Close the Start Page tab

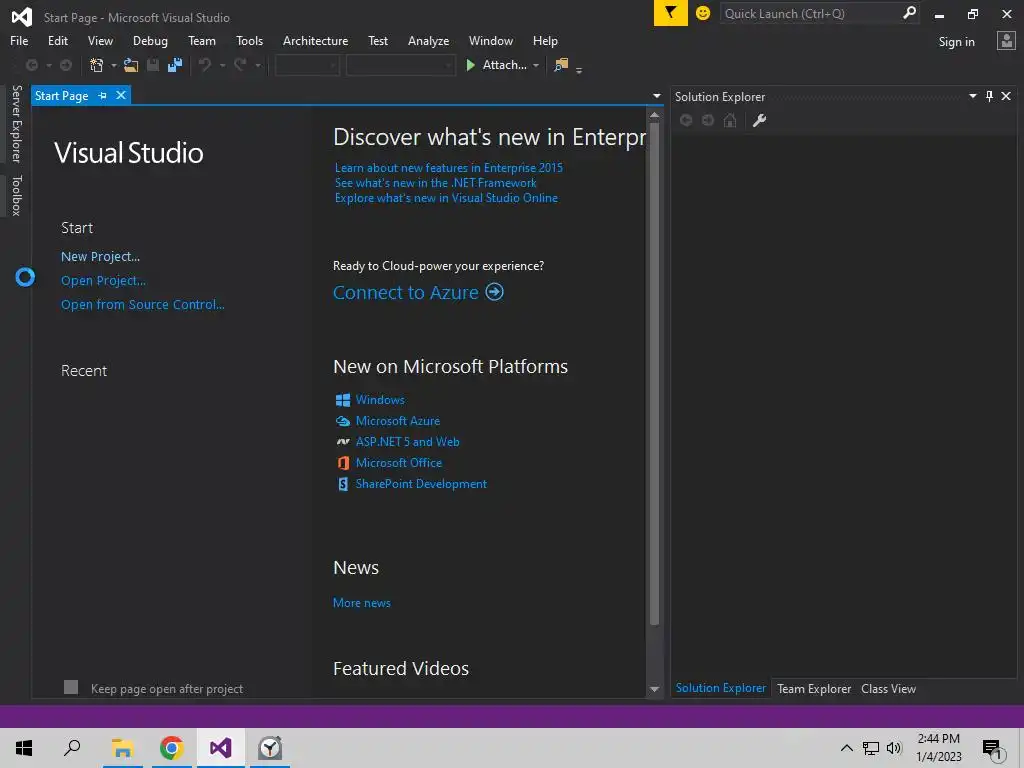[121, 95]
